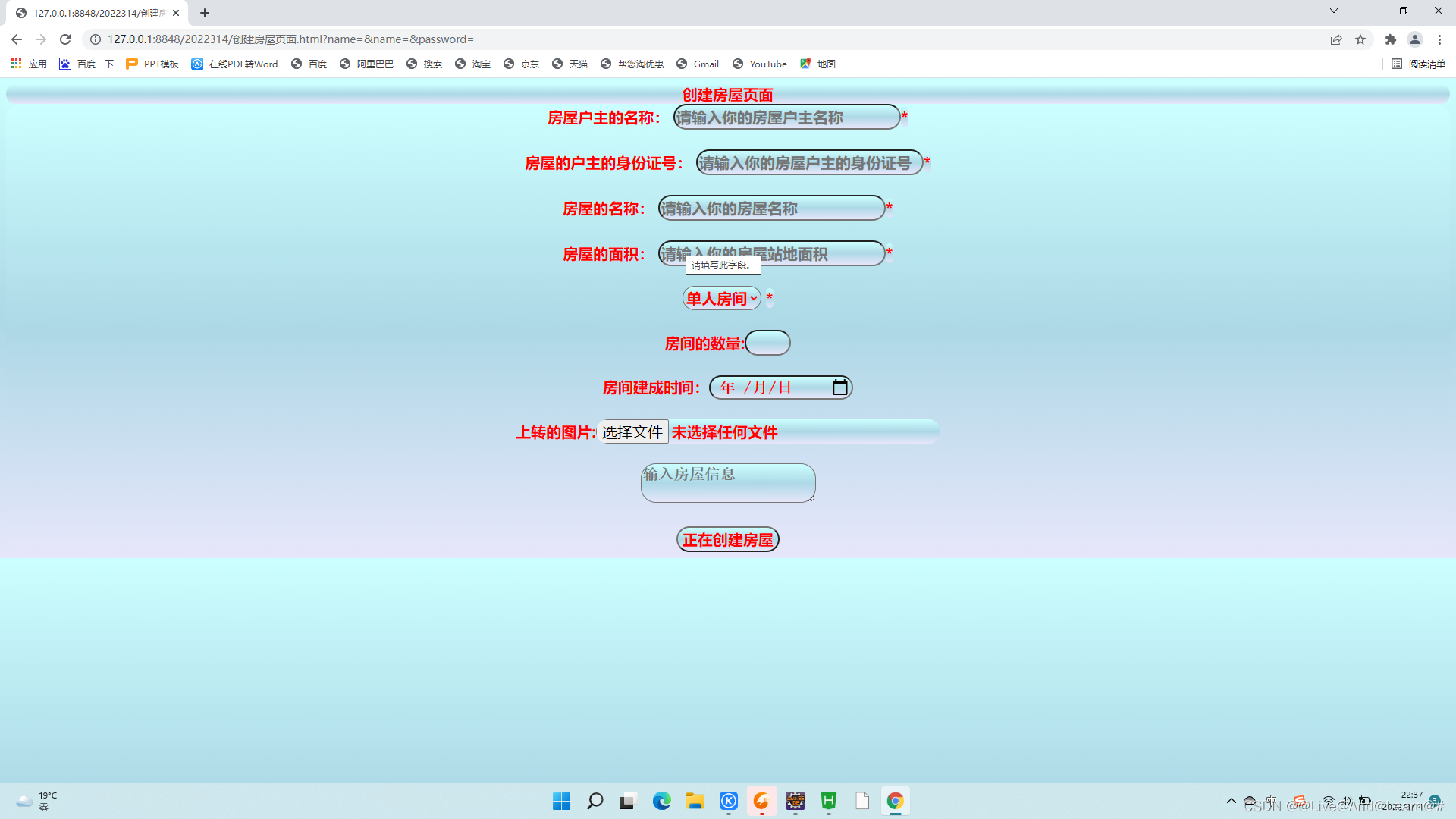Open the tab list chevron near window controls
The image size is (1456, 819).
click(x=1333, y=11)
